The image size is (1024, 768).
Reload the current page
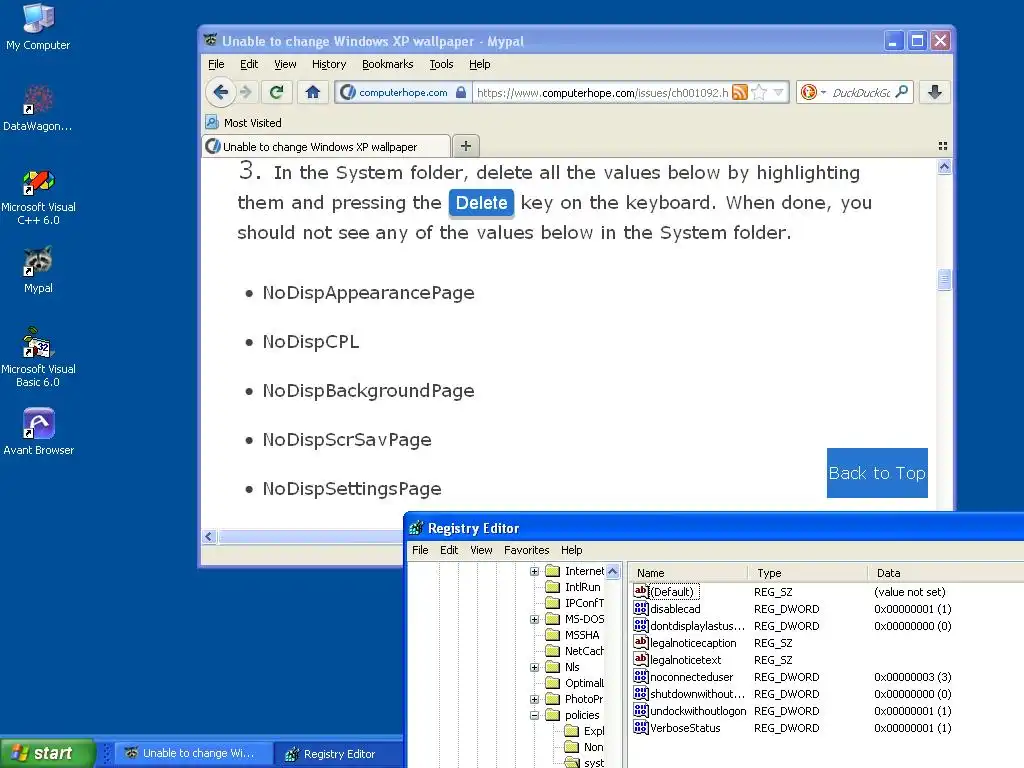[x=277, y=92]
